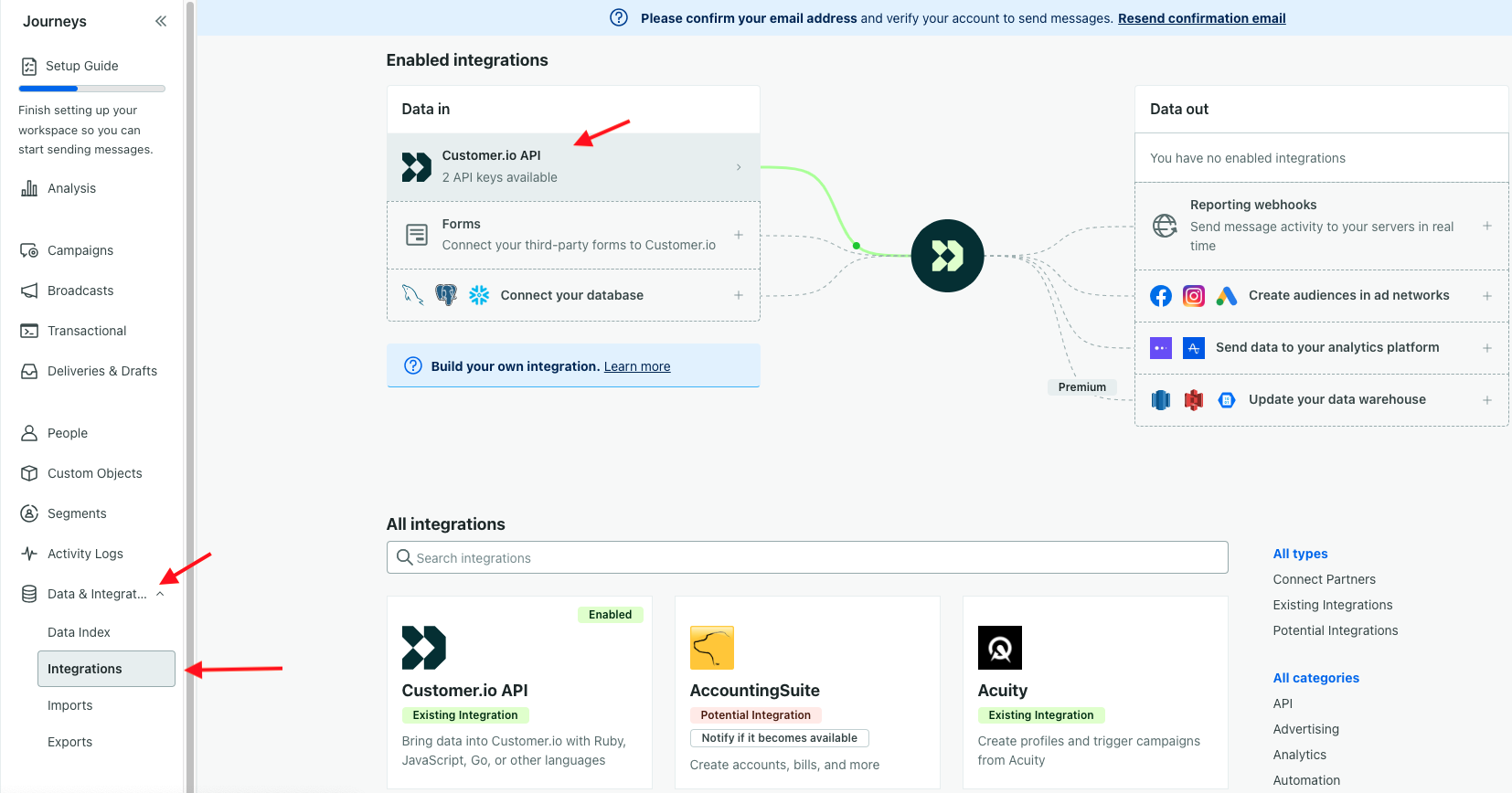Select the Integrations submenu item
The height and width of the screenshot is (793, 1512).
(x=106, y=669)
